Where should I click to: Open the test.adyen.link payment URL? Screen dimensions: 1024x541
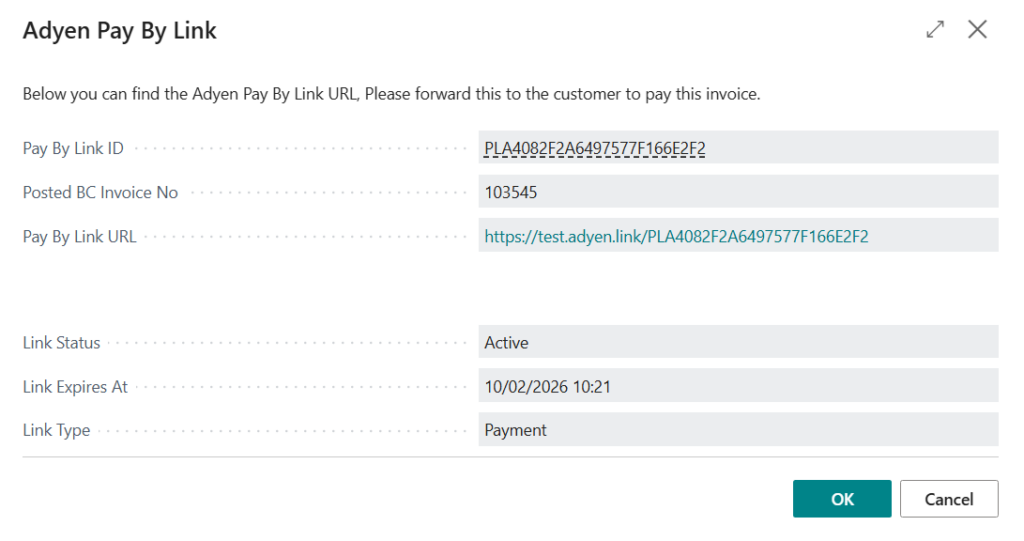tap(676, 237)
